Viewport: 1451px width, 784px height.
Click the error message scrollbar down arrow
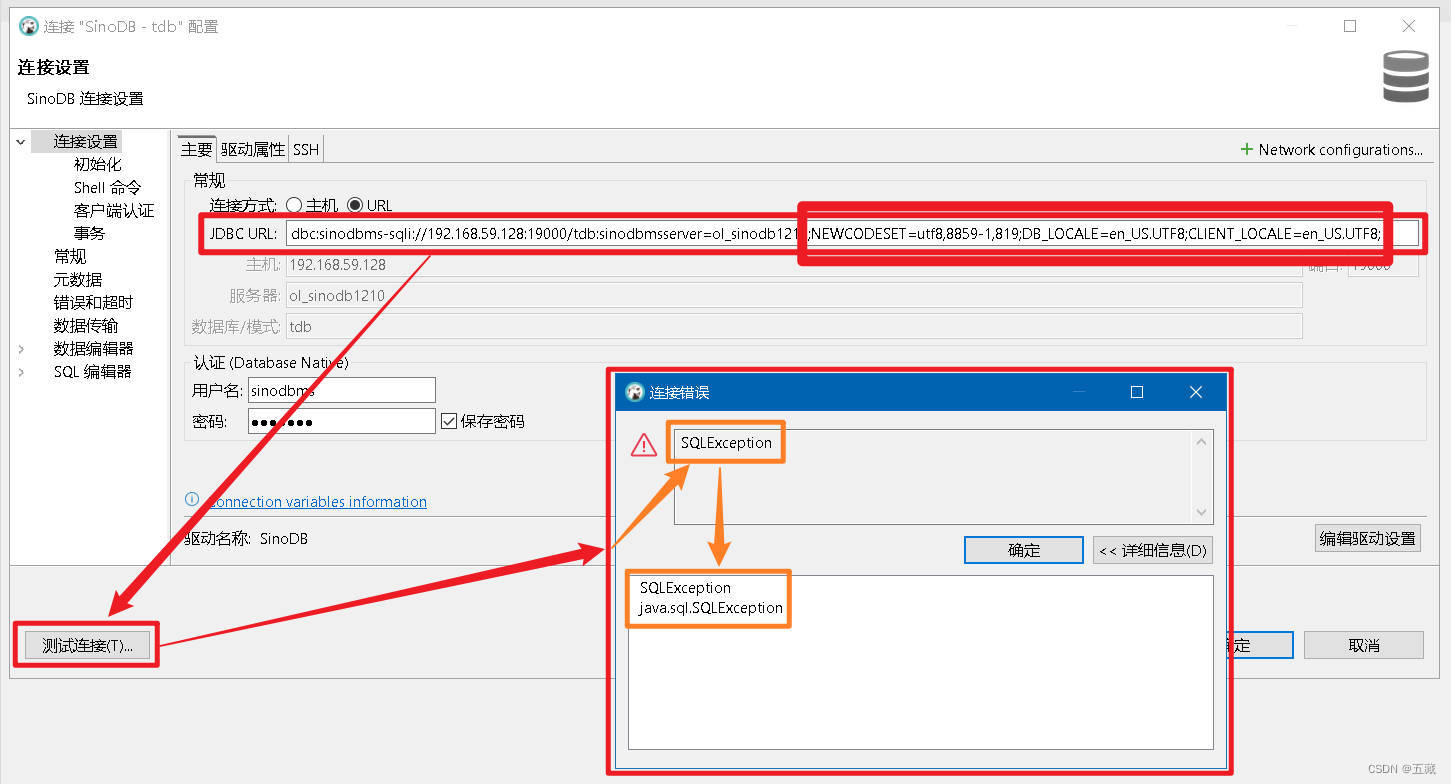click(1202, 512)
